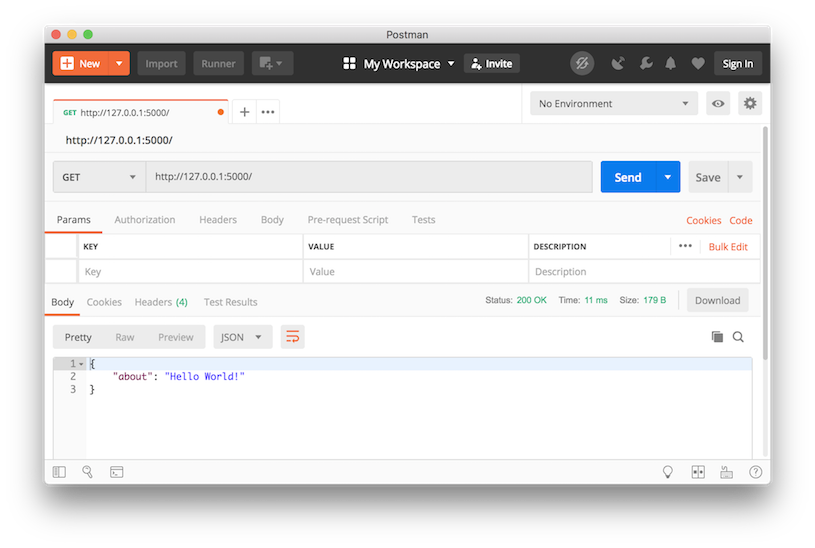Viewport: 815px width, 548px height.
Task: Click the Code link
Action: point(741,220)
